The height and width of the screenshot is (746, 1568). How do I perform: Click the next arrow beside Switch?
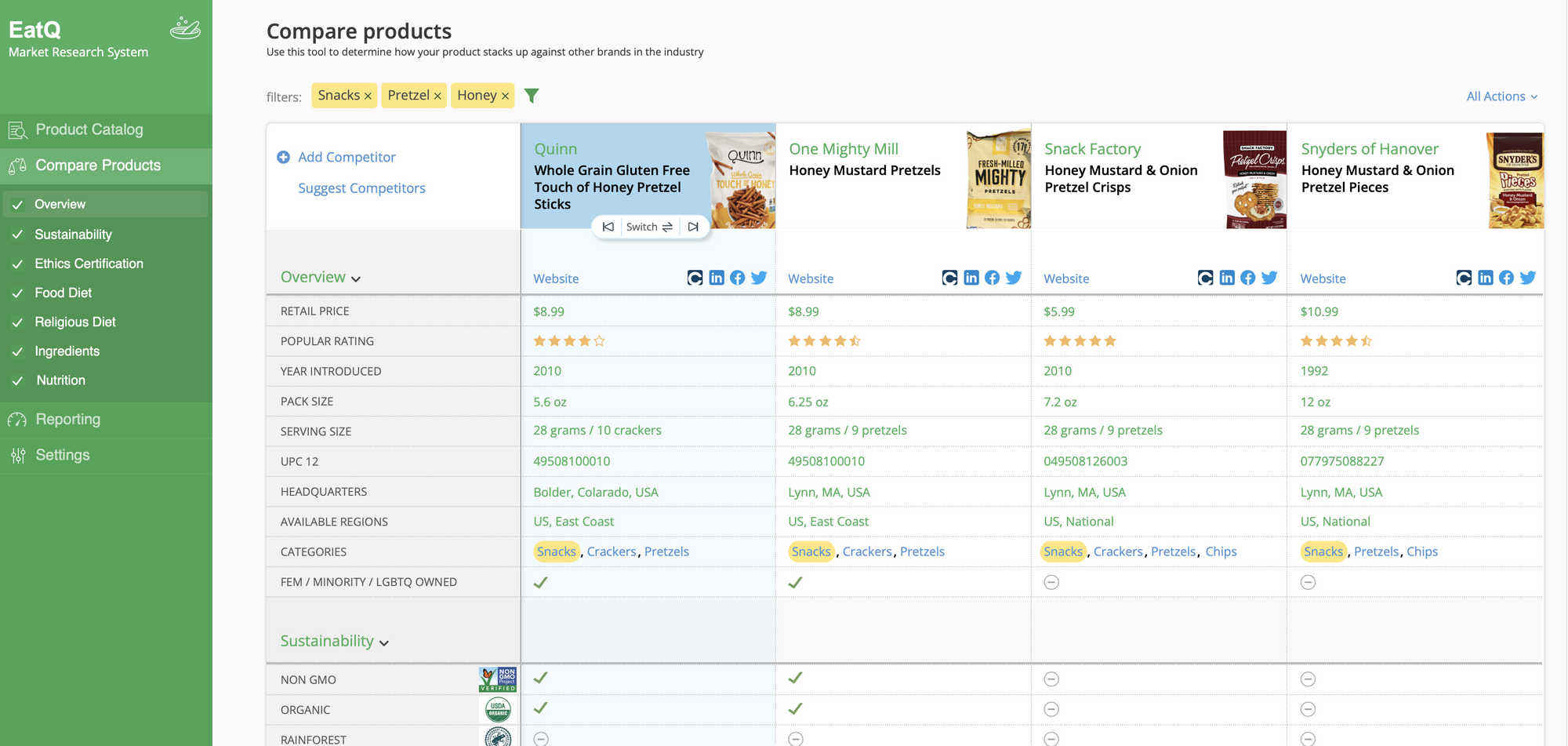pyautogui.click(x=693, y=227)
